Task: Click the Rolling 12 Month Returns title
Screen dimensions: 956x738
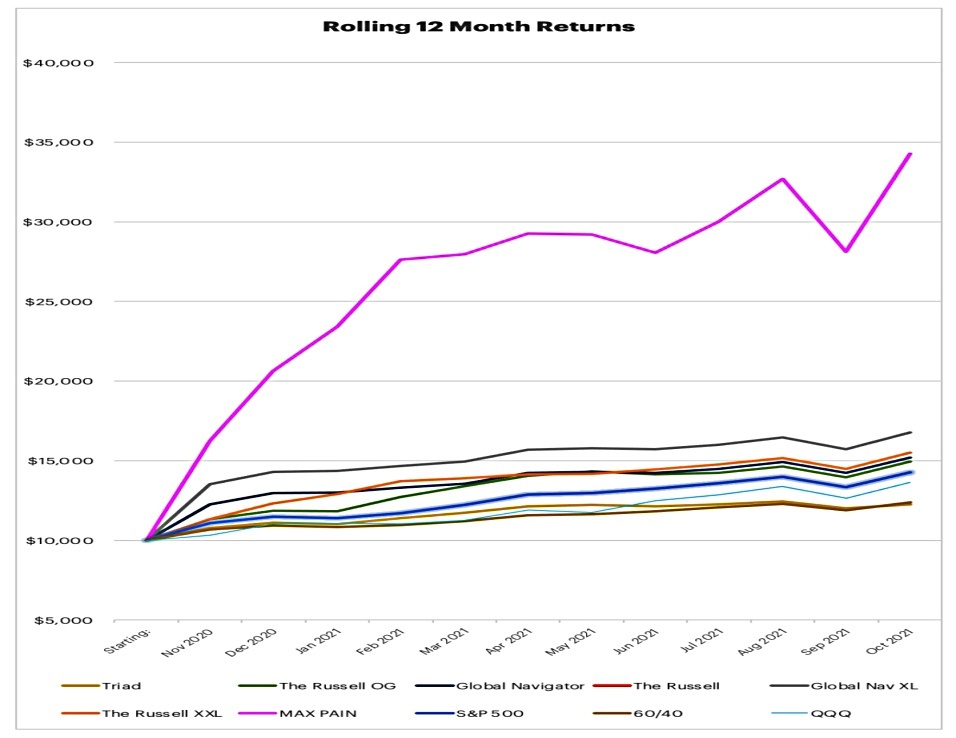Action: (x=479, y=26)
